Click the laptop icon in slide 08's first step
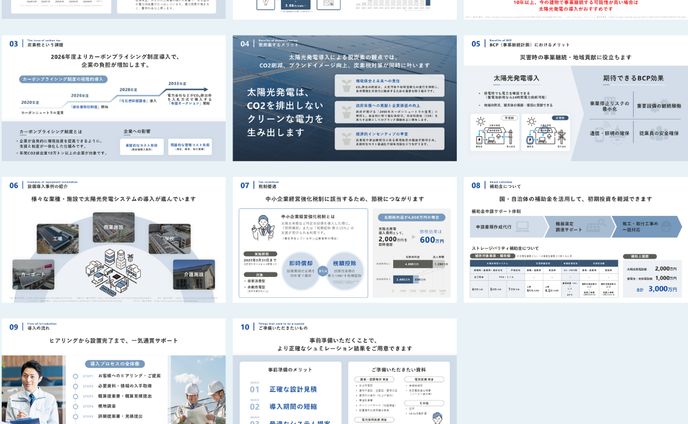The height and width of the screenshot is (424, 688). tap(523, 227)
